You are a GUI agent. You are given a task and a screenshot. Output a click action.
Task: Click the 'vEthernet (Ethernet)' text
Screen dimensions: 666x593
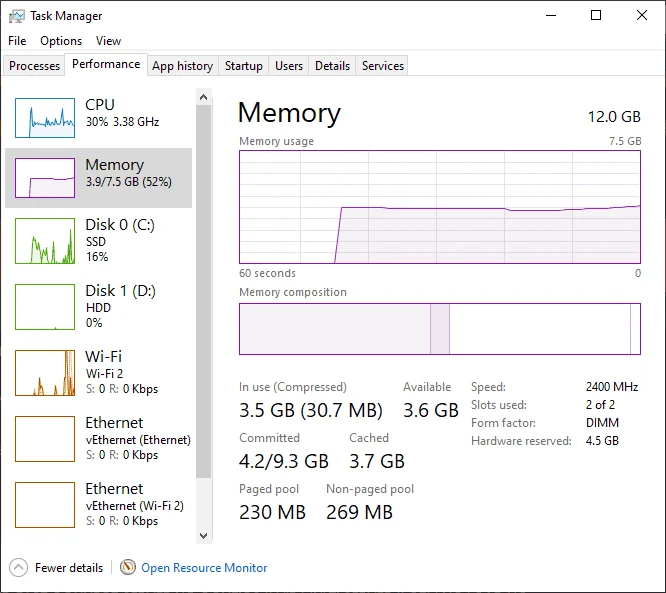pyautogui.click(x=138, y=440)
